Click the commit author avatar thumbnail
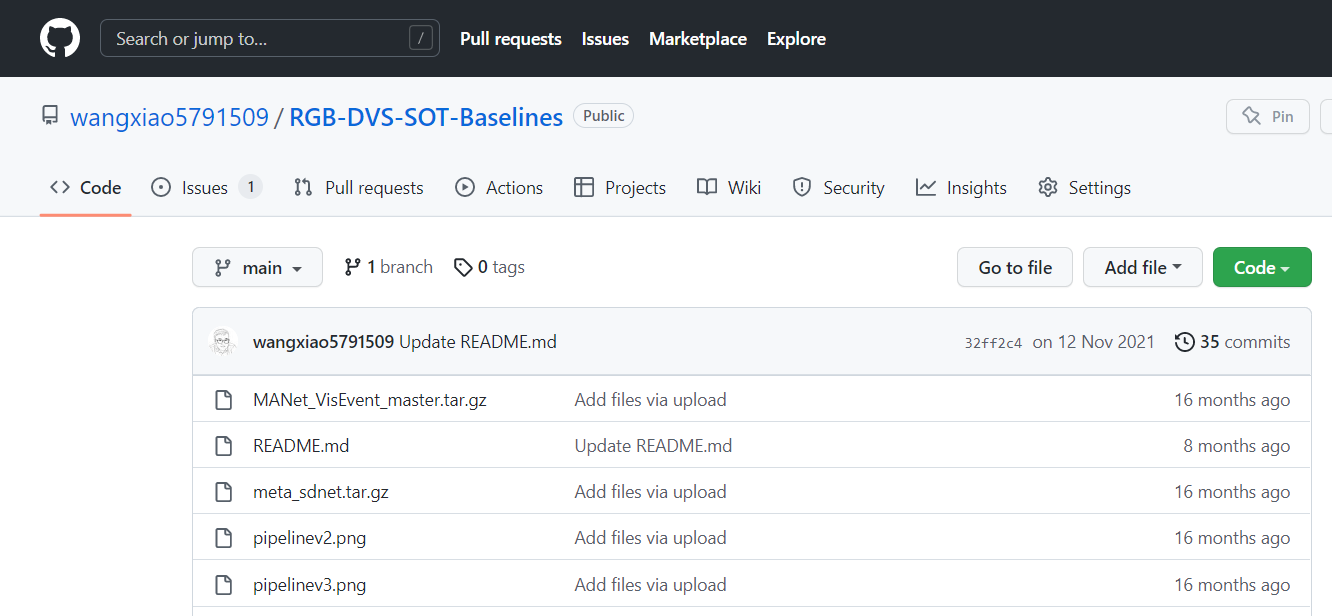1332x616 pixels. point(223,341)
